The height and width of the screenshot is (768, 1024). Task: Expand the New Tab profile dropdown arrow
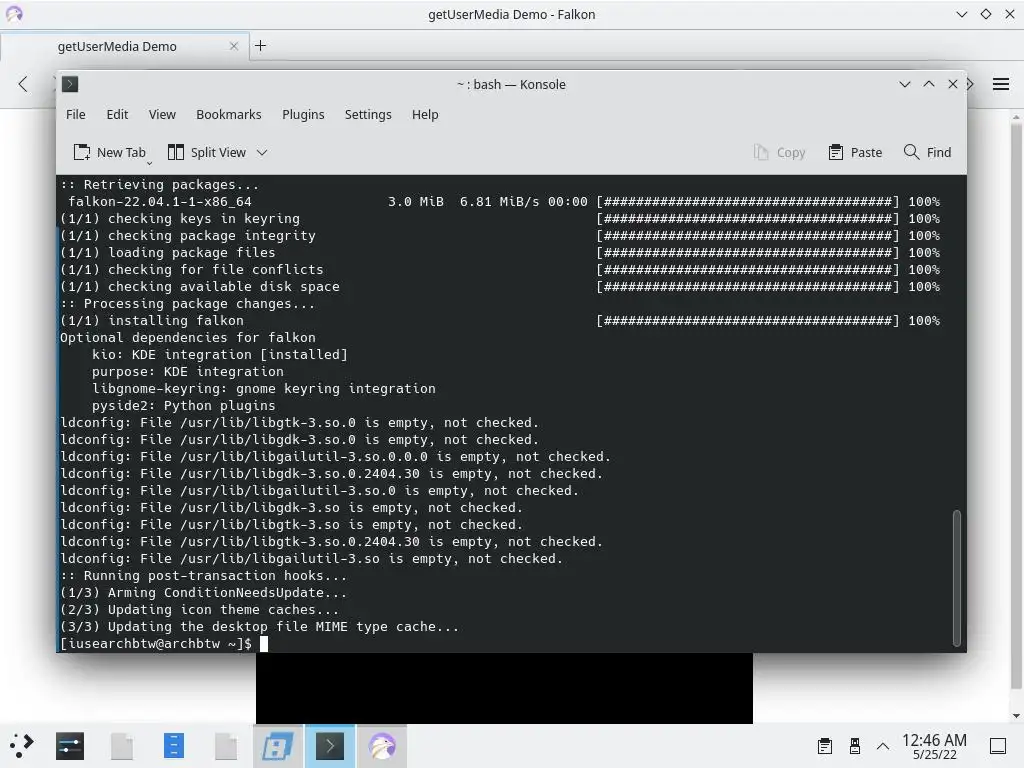point(150,163)
